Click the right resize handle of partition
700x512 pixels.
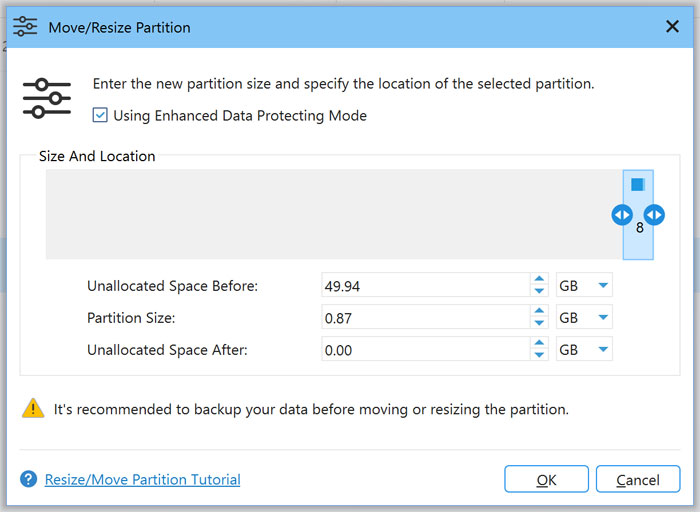(x=654, y=215)
